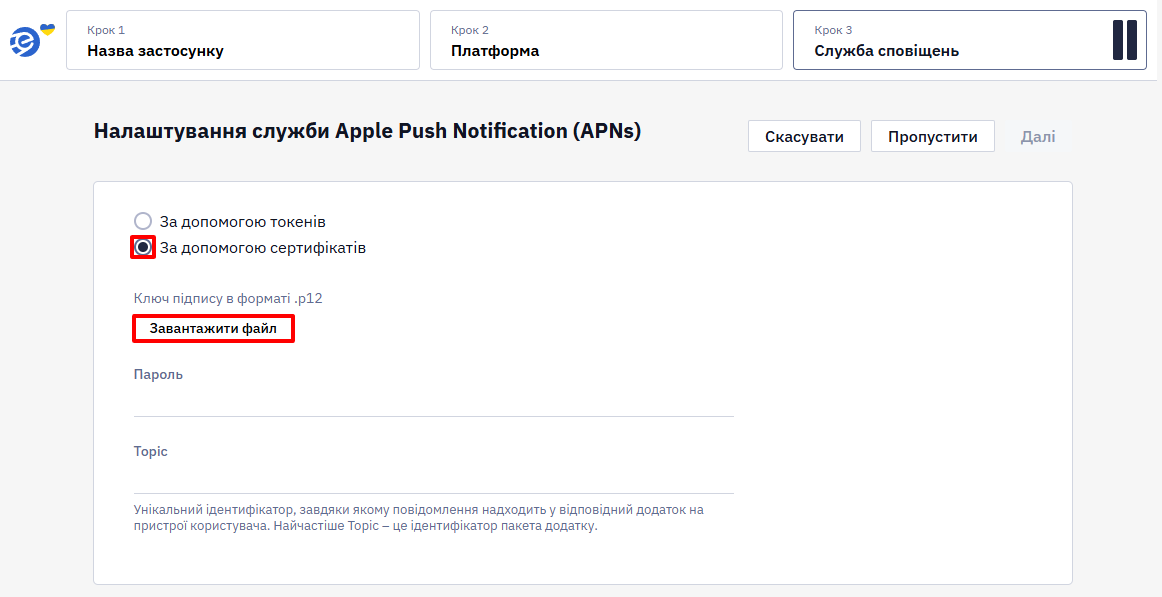The height and width of the screenshot is (597, 1162).
Task: Focus the Пароль input field
Action: 434,401
